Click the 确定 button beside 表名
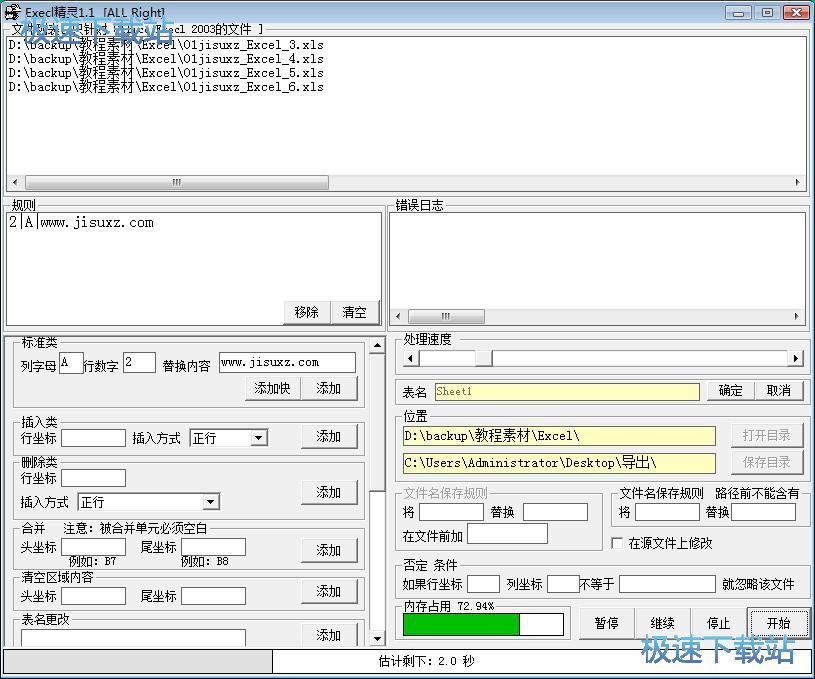815x679 pixels. 730,390
